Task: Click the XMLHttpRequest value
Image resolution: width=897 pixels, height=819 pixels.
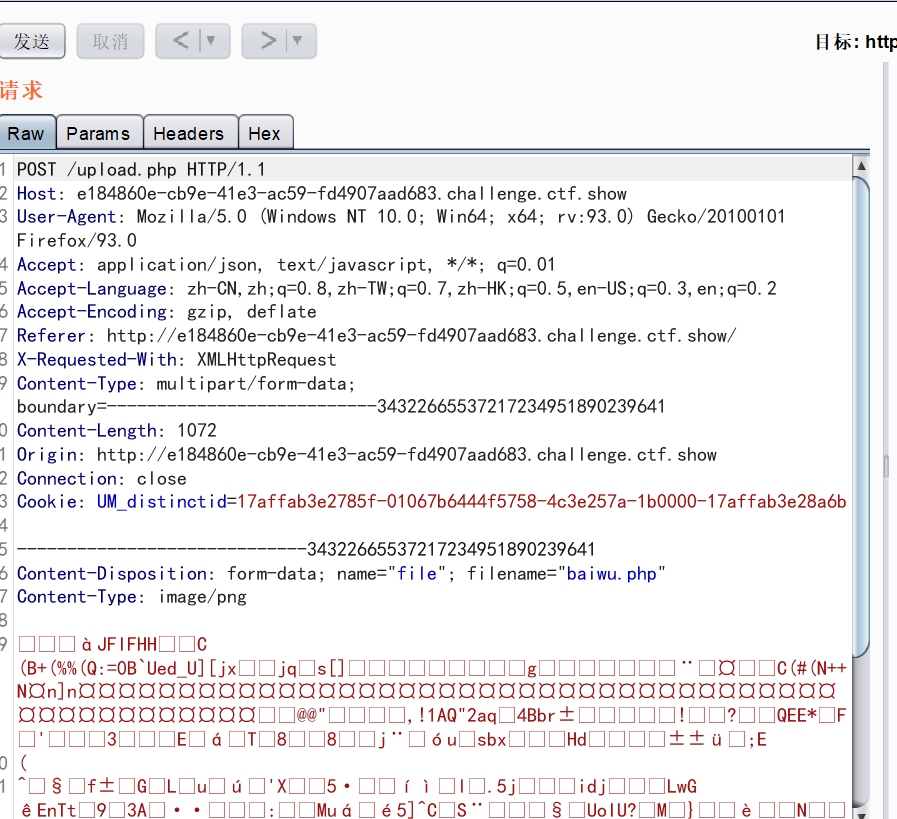Action: pyautogui.click(x=267, y=360)
